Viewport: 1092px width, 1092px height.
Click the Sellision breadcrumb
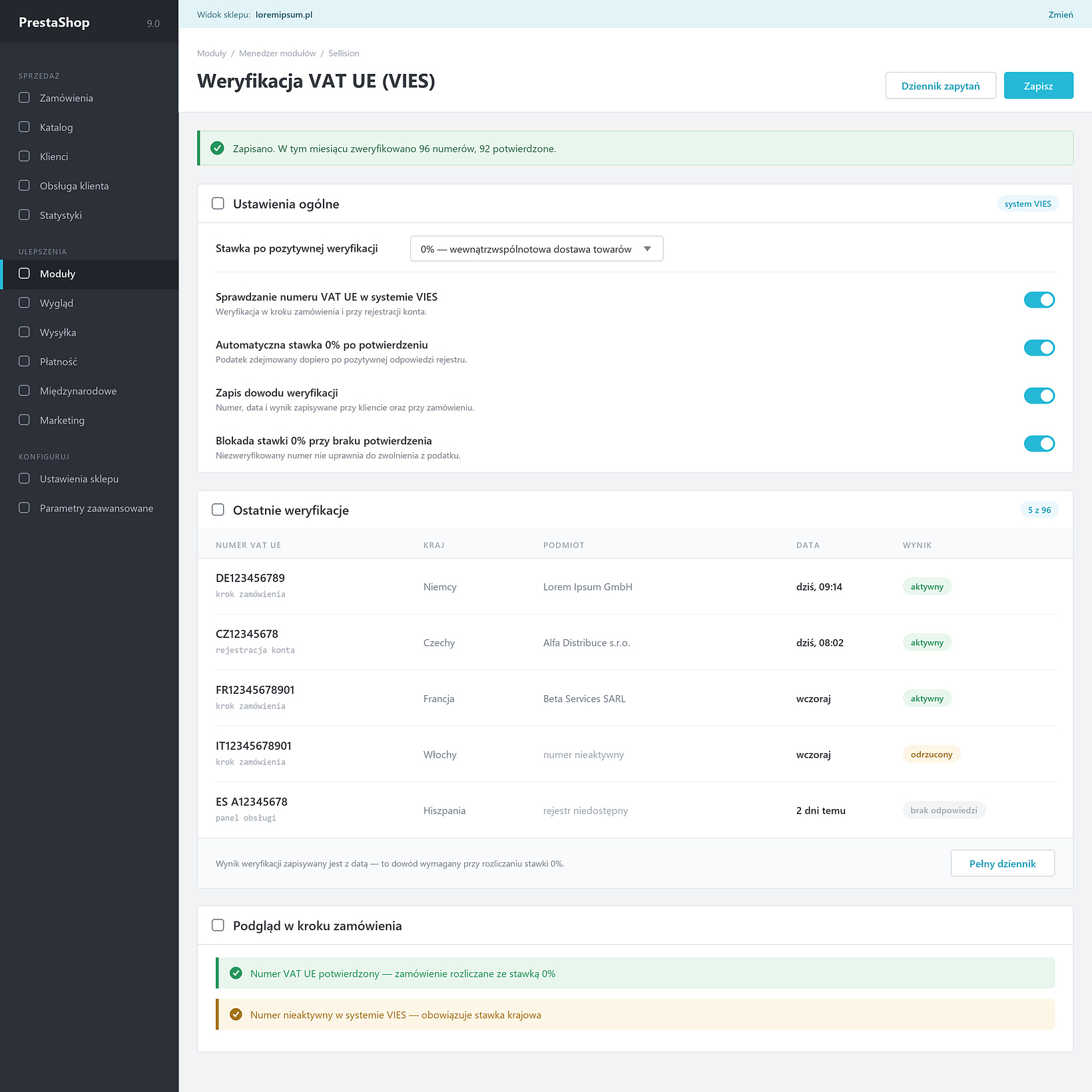[344, 53]
